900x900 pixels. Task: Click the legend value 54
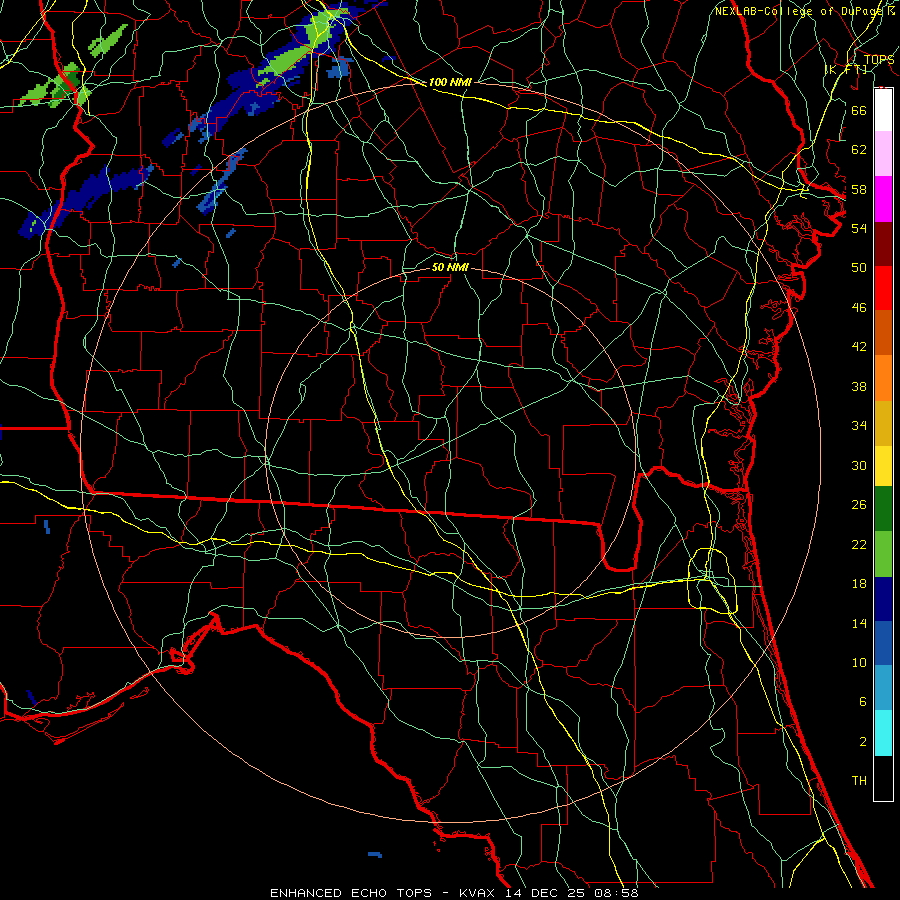(859, 228)
